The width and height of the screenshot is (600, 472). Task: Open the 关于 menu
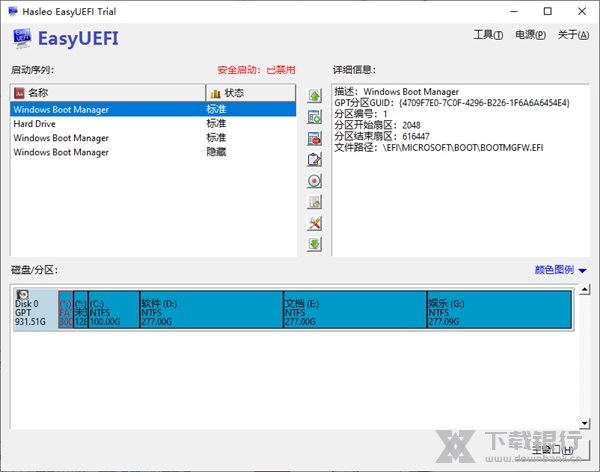(573, 35)
